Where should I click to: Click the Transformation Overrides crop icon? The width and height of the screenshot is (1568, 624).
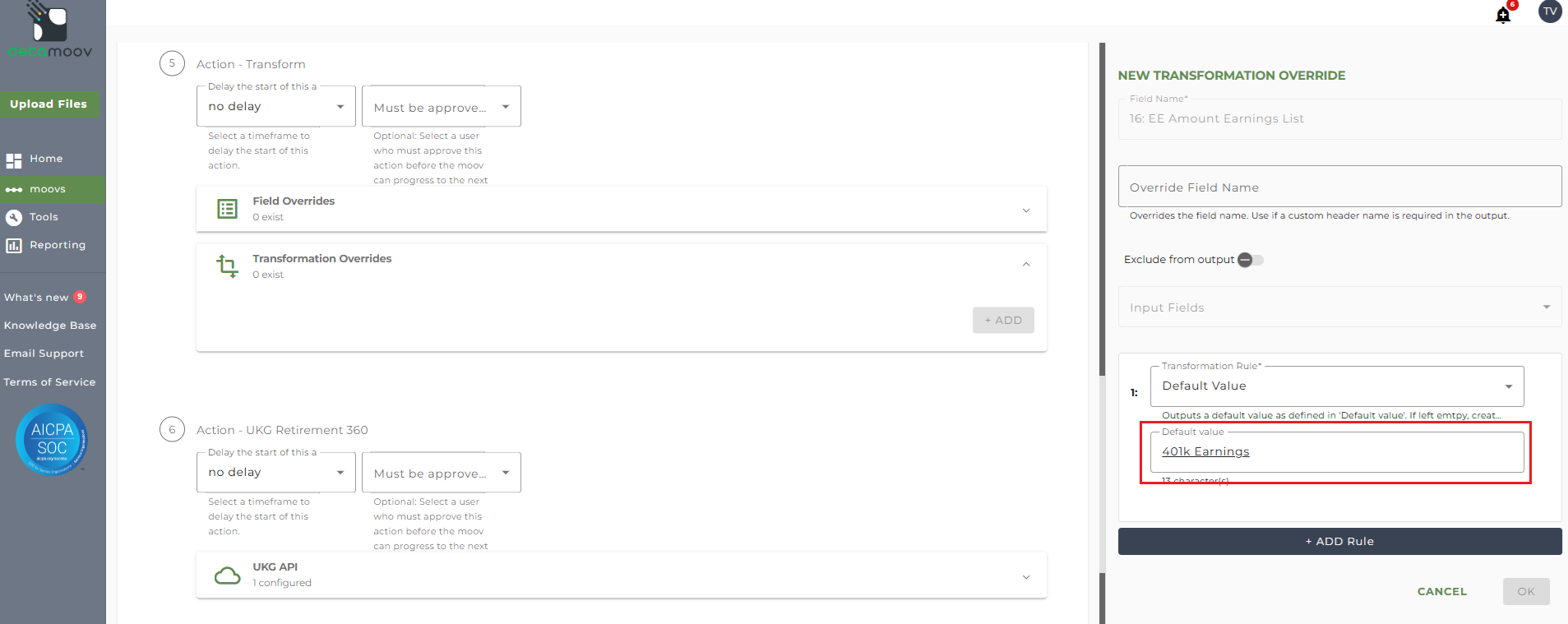227,266
